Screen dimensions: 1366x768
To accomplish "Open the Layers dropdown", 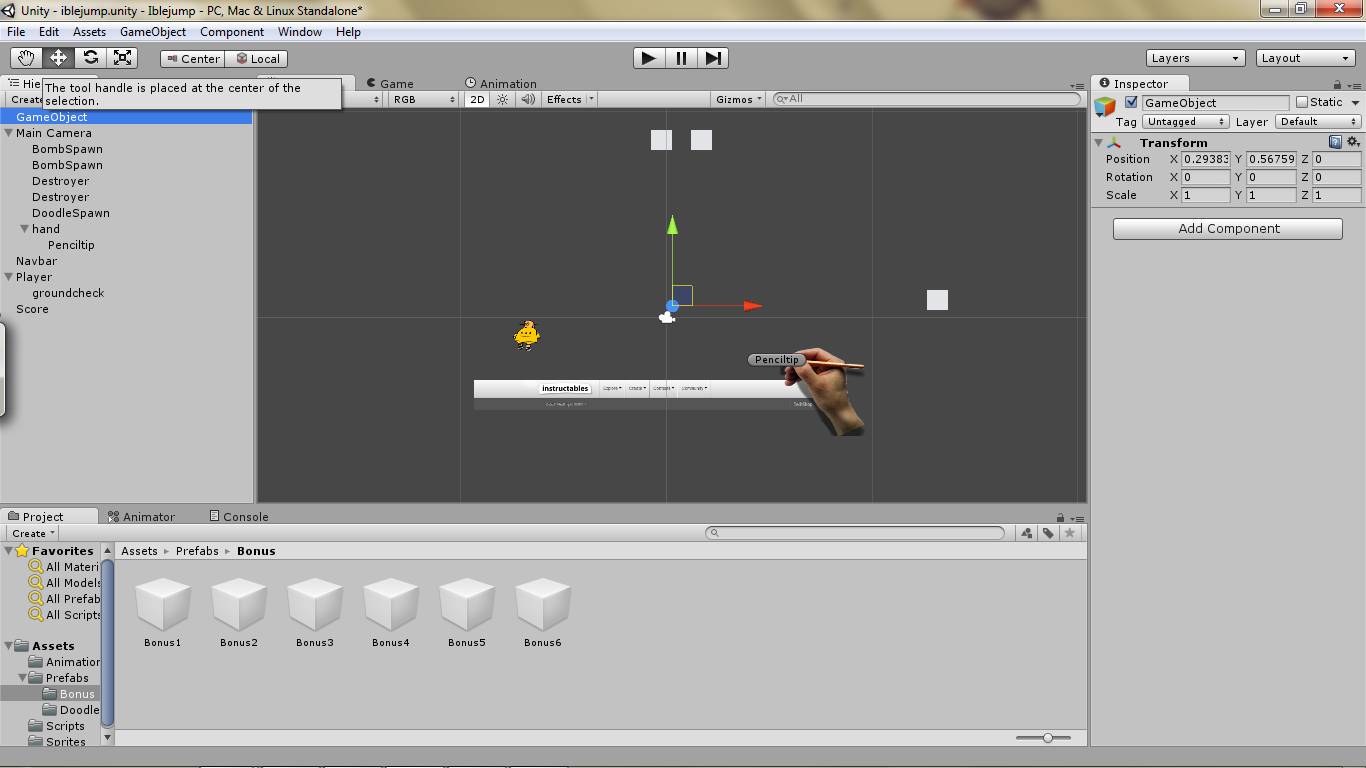I will (x=1196, y=58).
